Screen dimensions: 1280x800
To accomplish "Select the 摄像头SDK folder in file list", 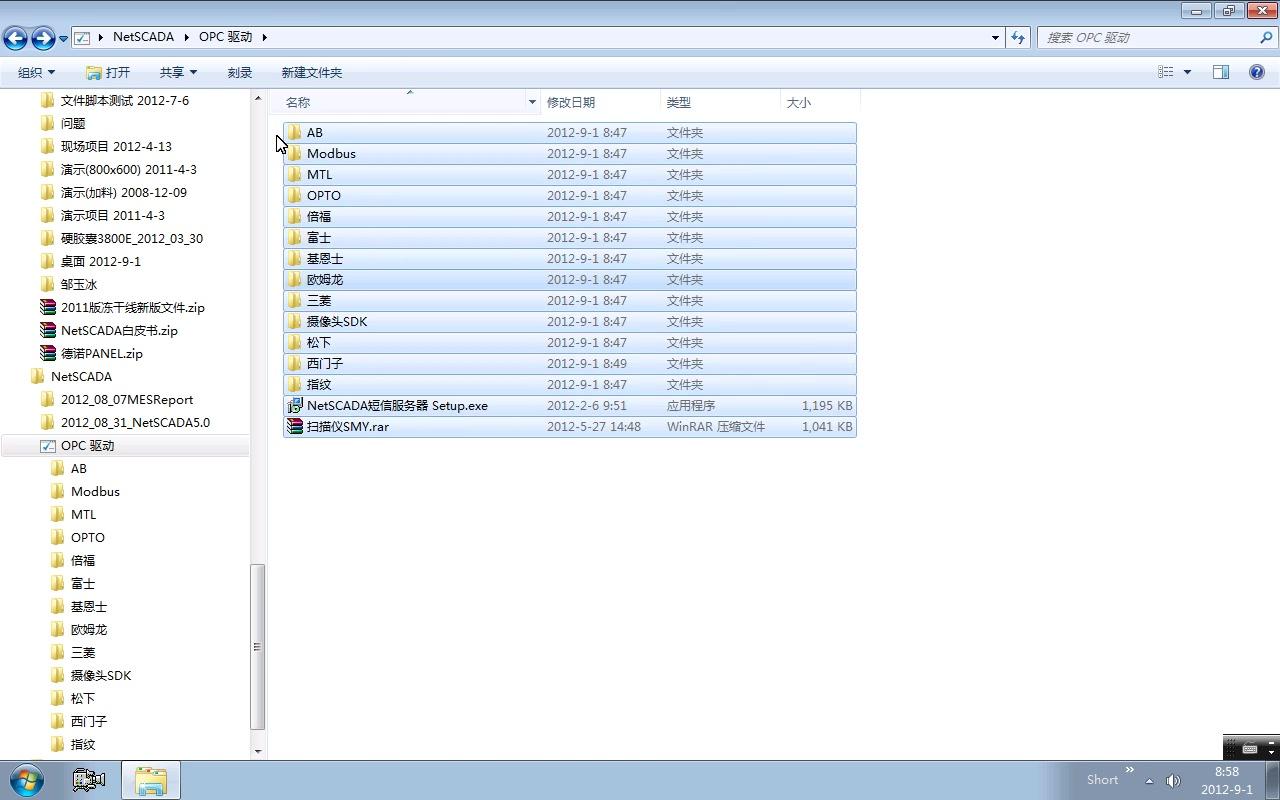I will tap(570, 321).
